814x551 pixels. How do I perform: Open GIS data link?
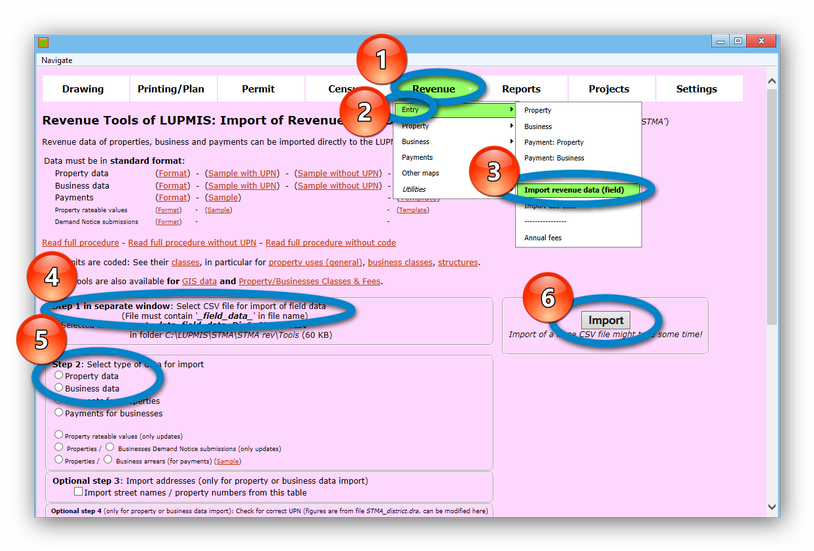(x=199, y=281)
